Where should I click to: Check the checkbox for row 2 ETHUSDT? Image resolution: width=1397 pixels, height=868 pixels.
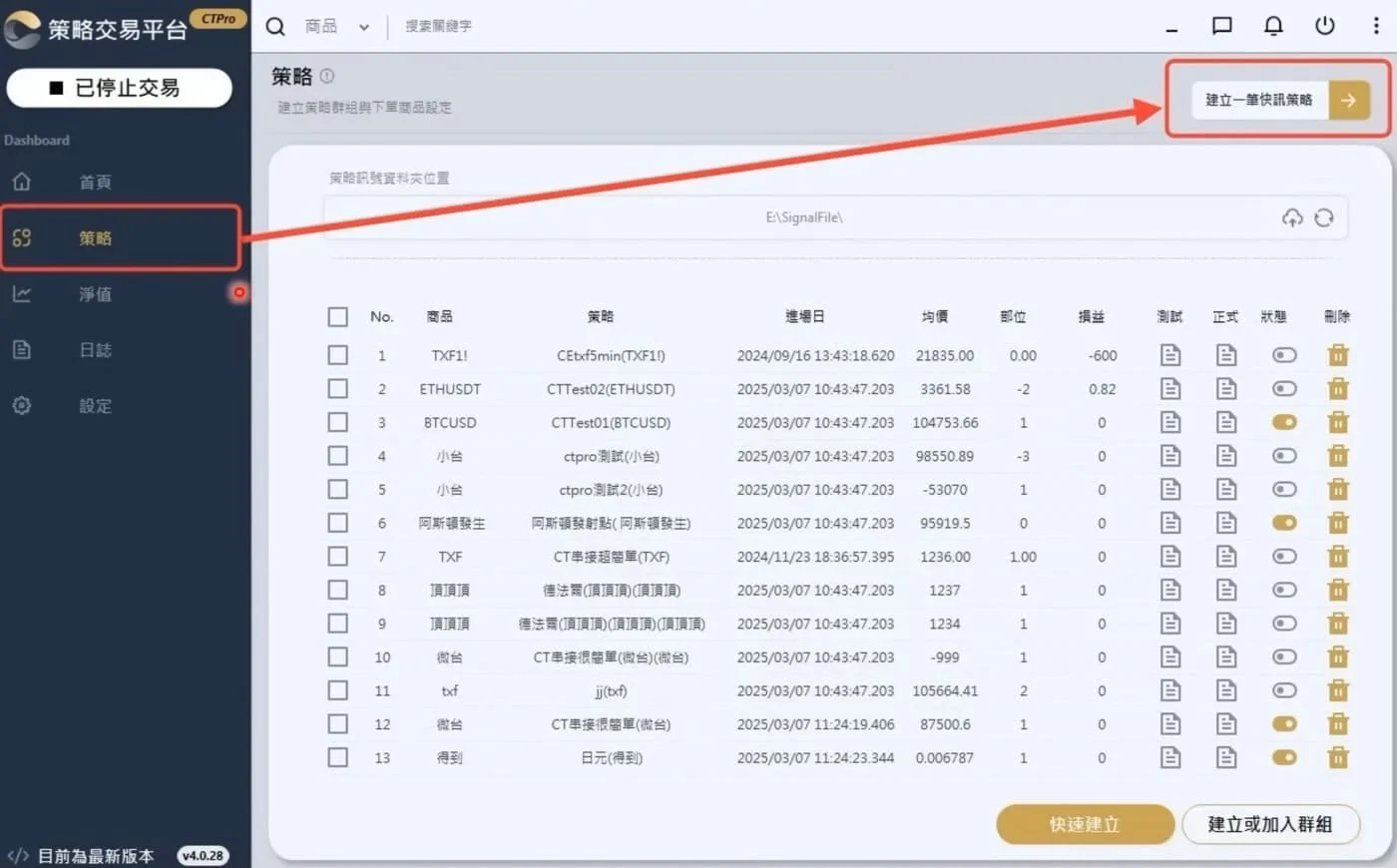[338, 389]
